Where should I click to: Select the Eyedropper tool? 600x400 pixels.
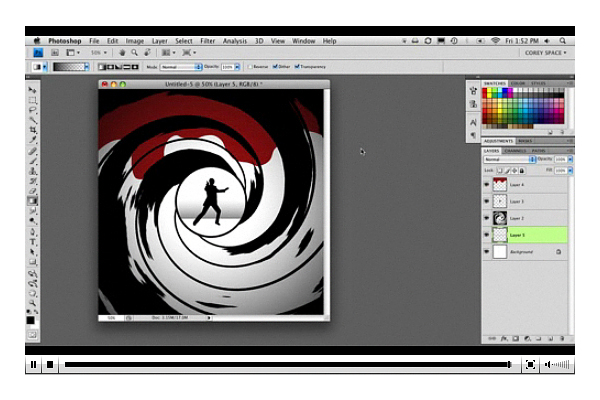[33, 140]
